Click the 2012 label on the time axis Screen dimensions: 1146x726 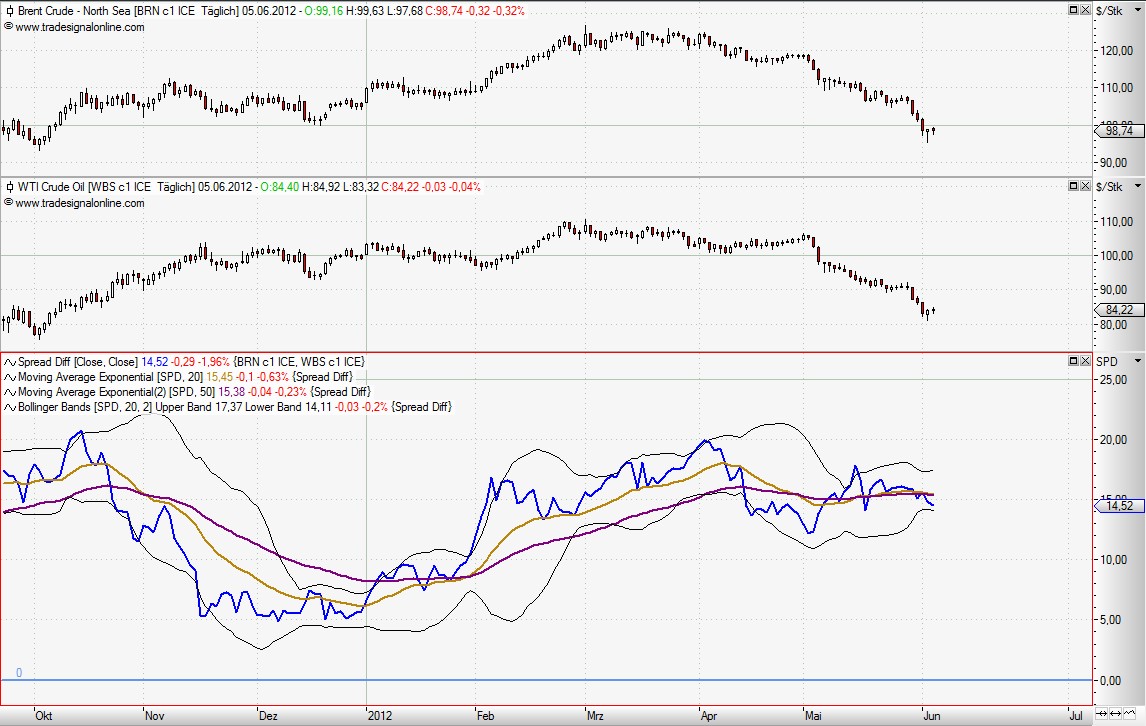[379, 716]
